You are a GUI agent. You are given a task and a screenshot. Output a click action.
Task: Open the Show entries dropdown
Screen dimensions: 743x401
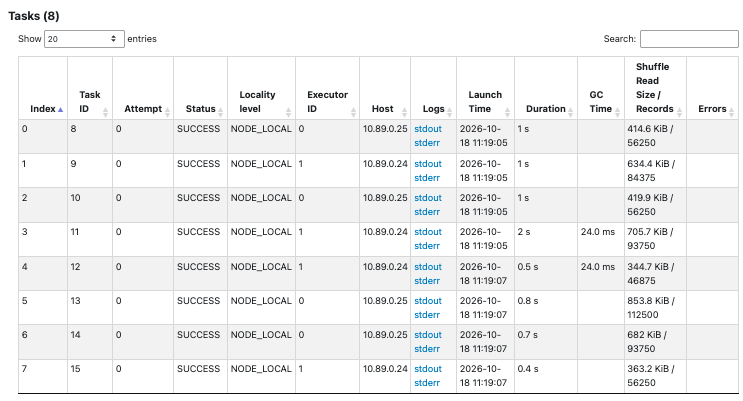[x=84, y=39]
